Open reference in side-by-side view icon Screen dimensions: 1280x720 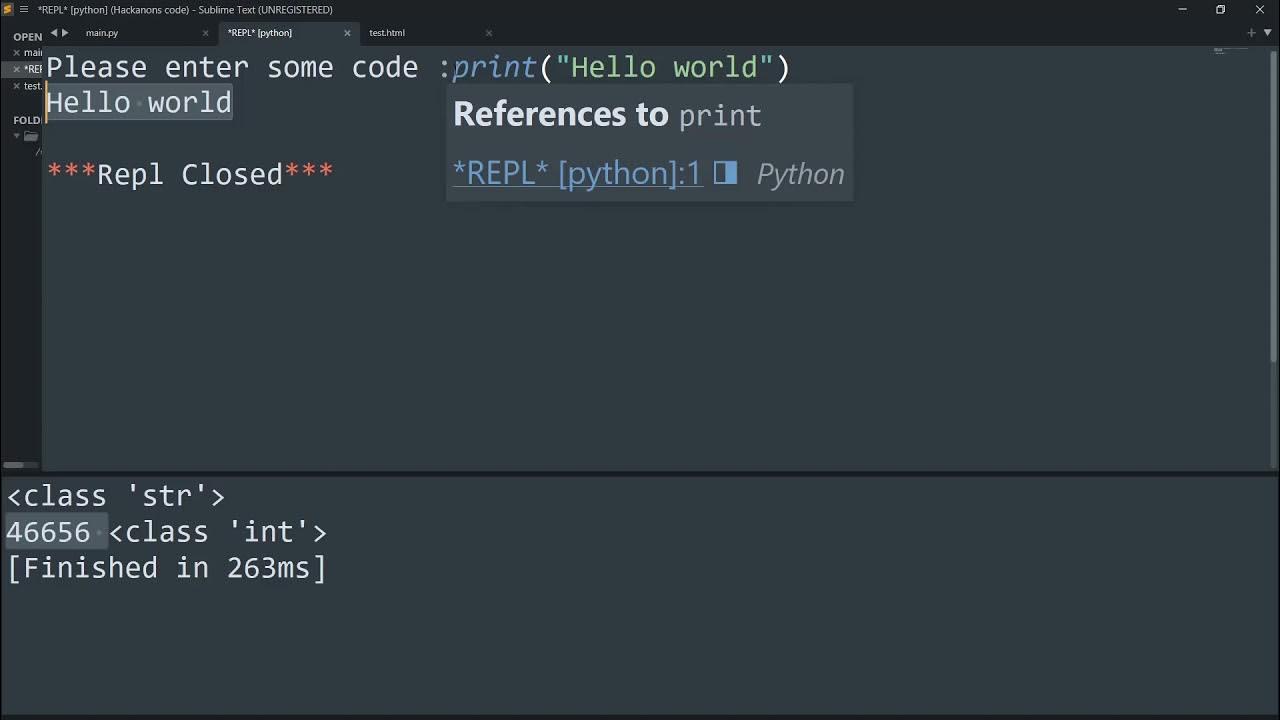point(725,173)
